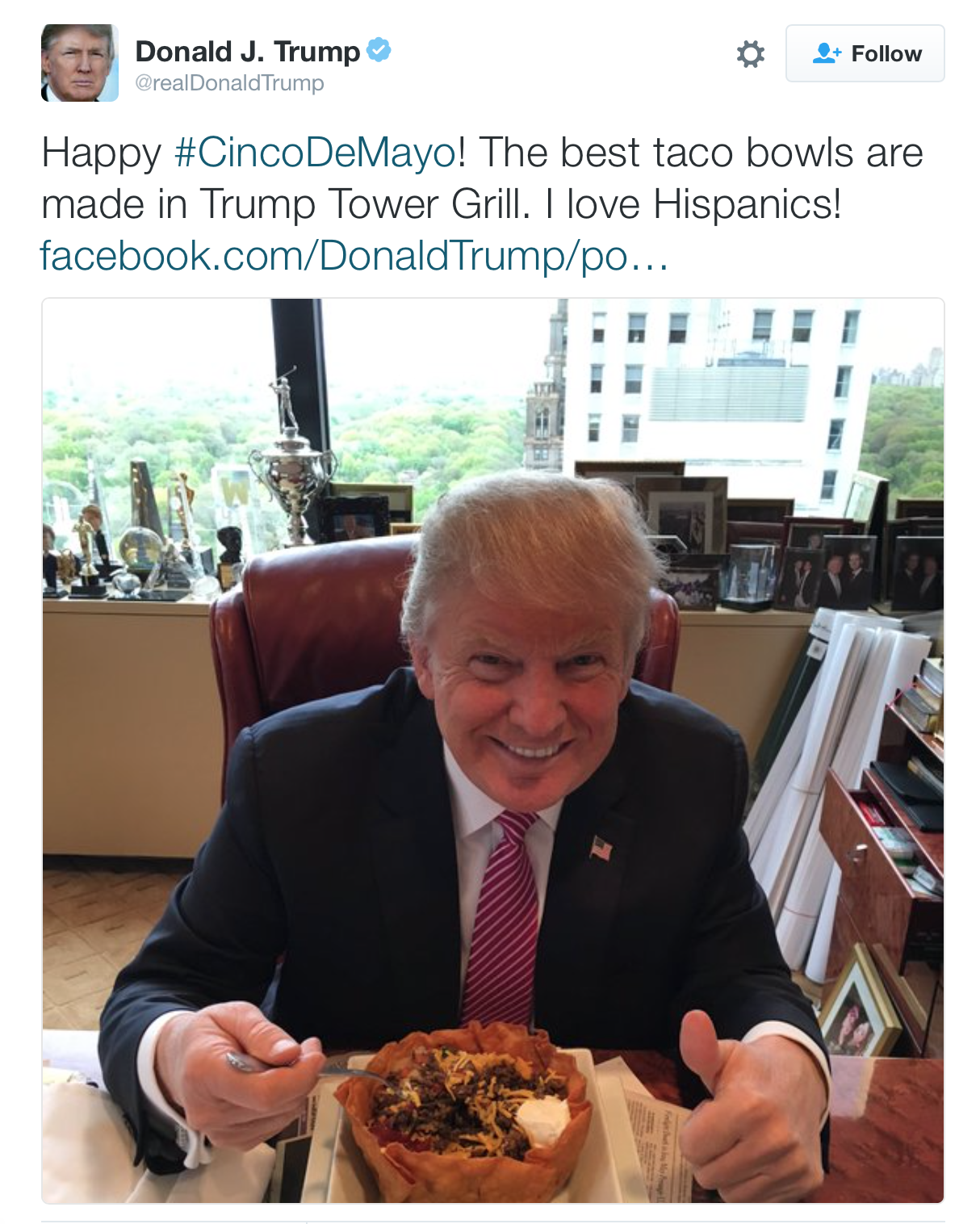Image resolution: width=980 pixels, height=1224 pixels.
Task: Click the blue verified badge
Action: tap(379, 50)
